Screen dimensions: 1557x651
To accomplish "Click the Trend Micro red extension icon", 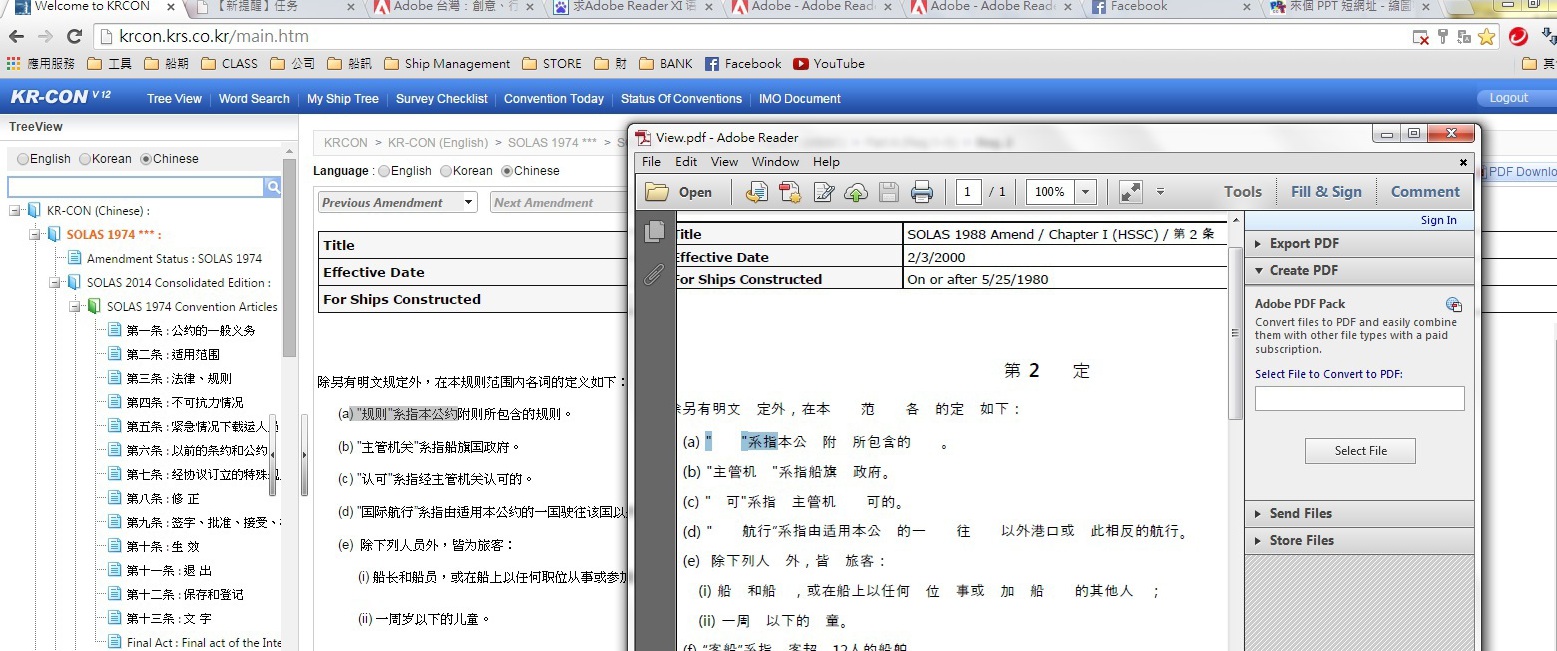I will (1519, 37).
